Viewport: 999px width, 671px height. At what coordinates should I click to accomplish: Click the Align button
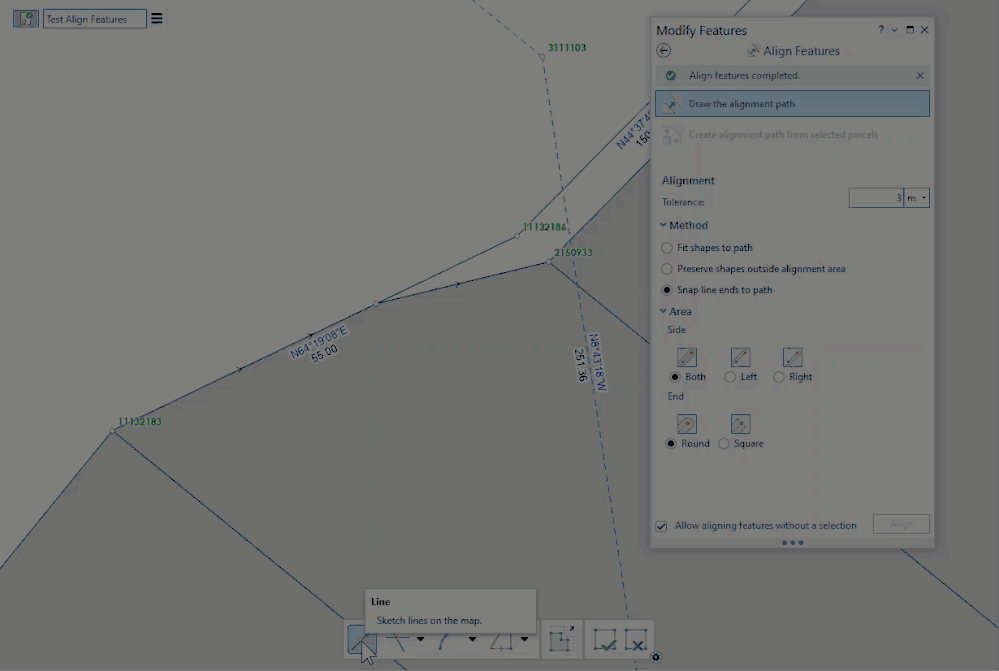tap(900, 523)
